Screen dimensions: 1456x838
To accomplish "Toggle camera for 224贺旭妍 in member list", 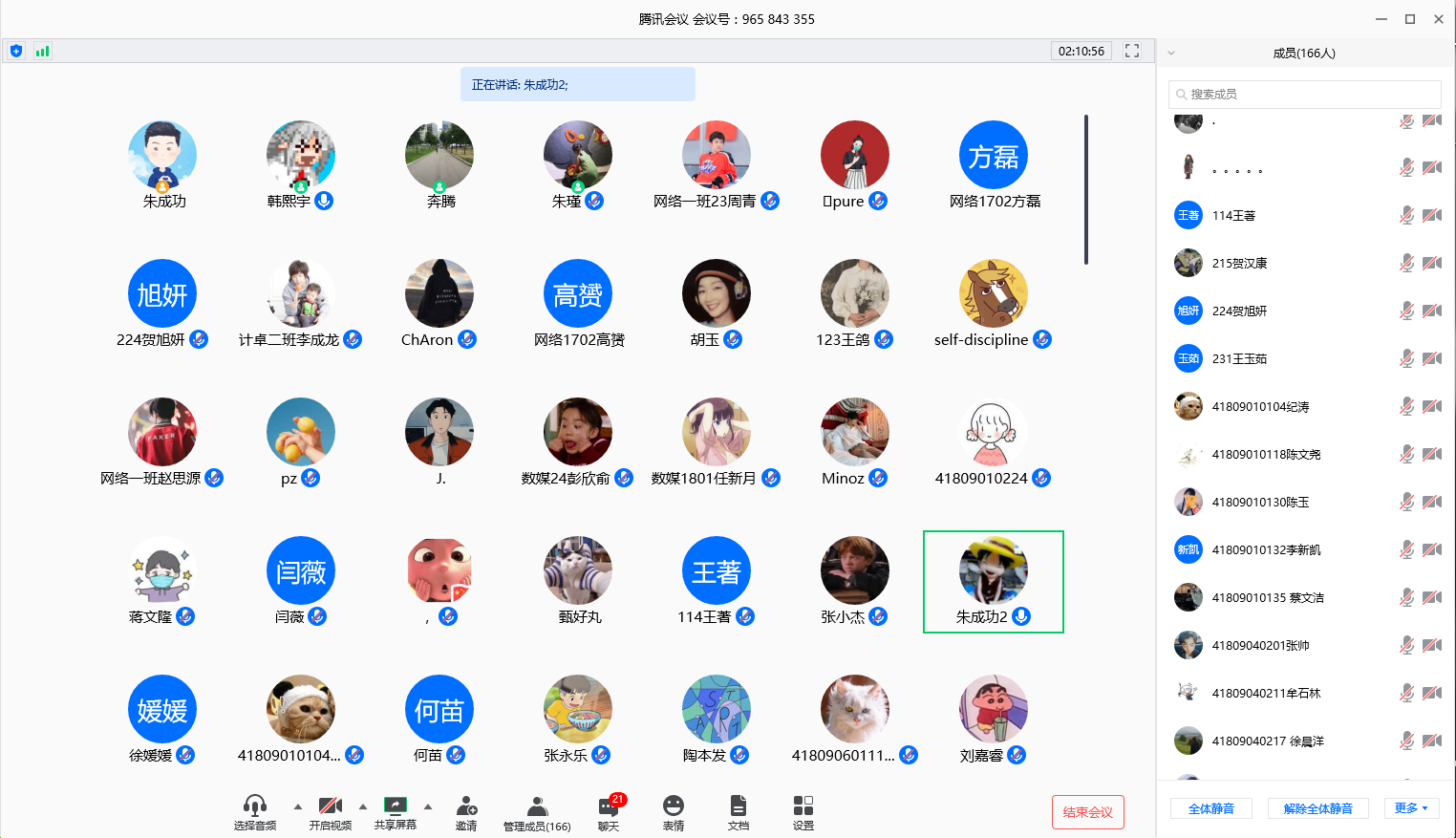I will 1432,311.
